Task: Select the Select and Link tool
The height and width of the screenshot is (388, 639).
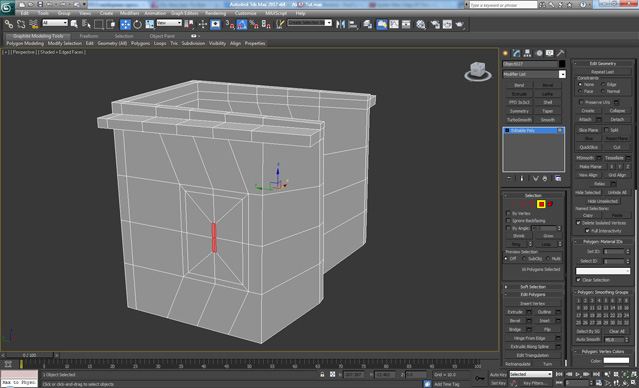Action: coord(9,24)
